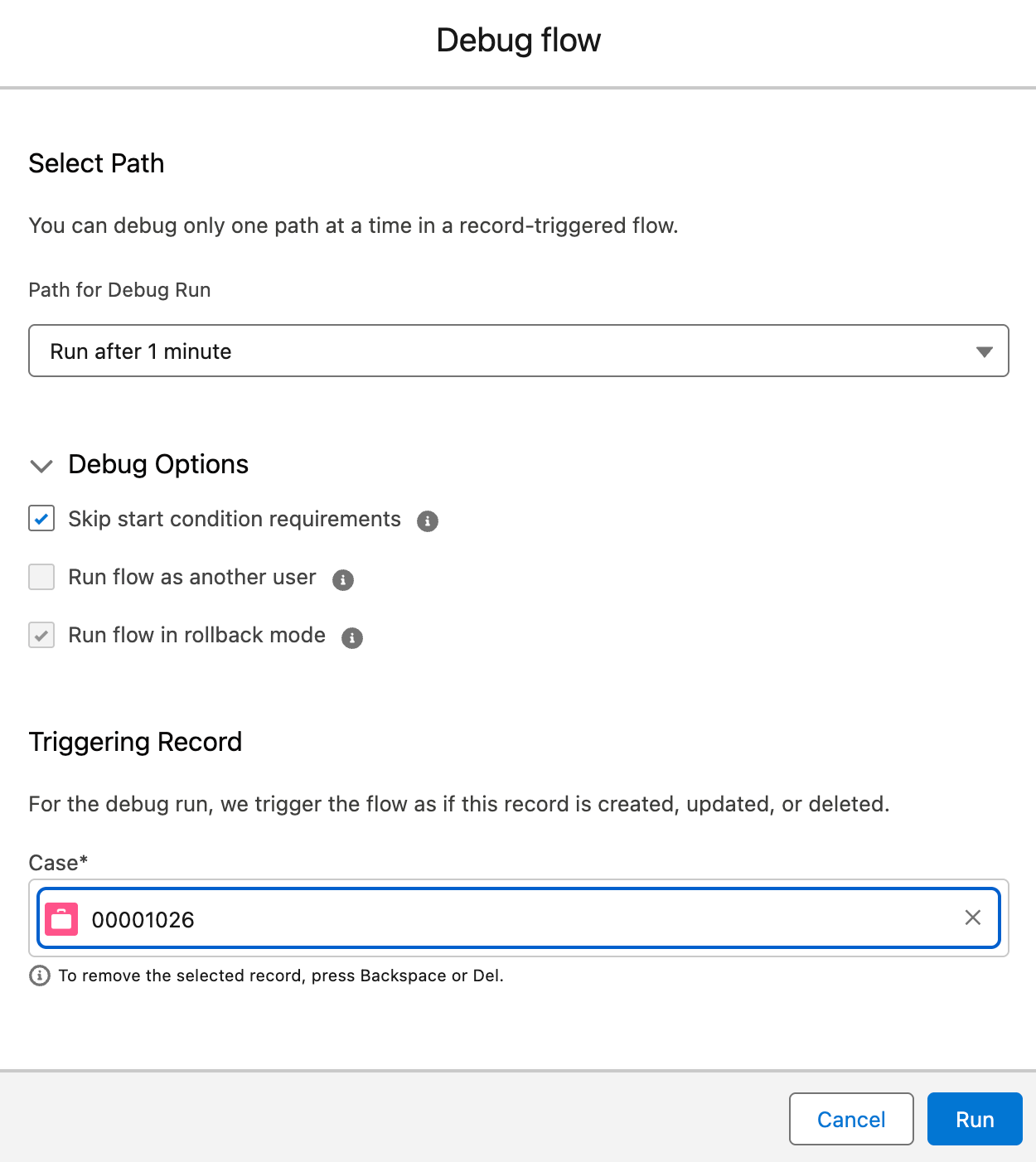Focus the Case record 00001026 field

[x=519, y=917]
